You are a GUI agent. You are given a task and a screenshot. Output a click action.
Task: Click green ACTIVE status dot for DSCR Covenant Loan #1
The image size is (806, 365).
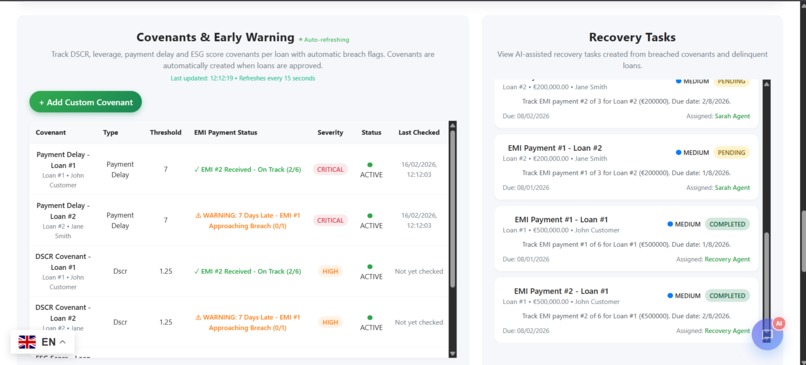pos(370,267)
